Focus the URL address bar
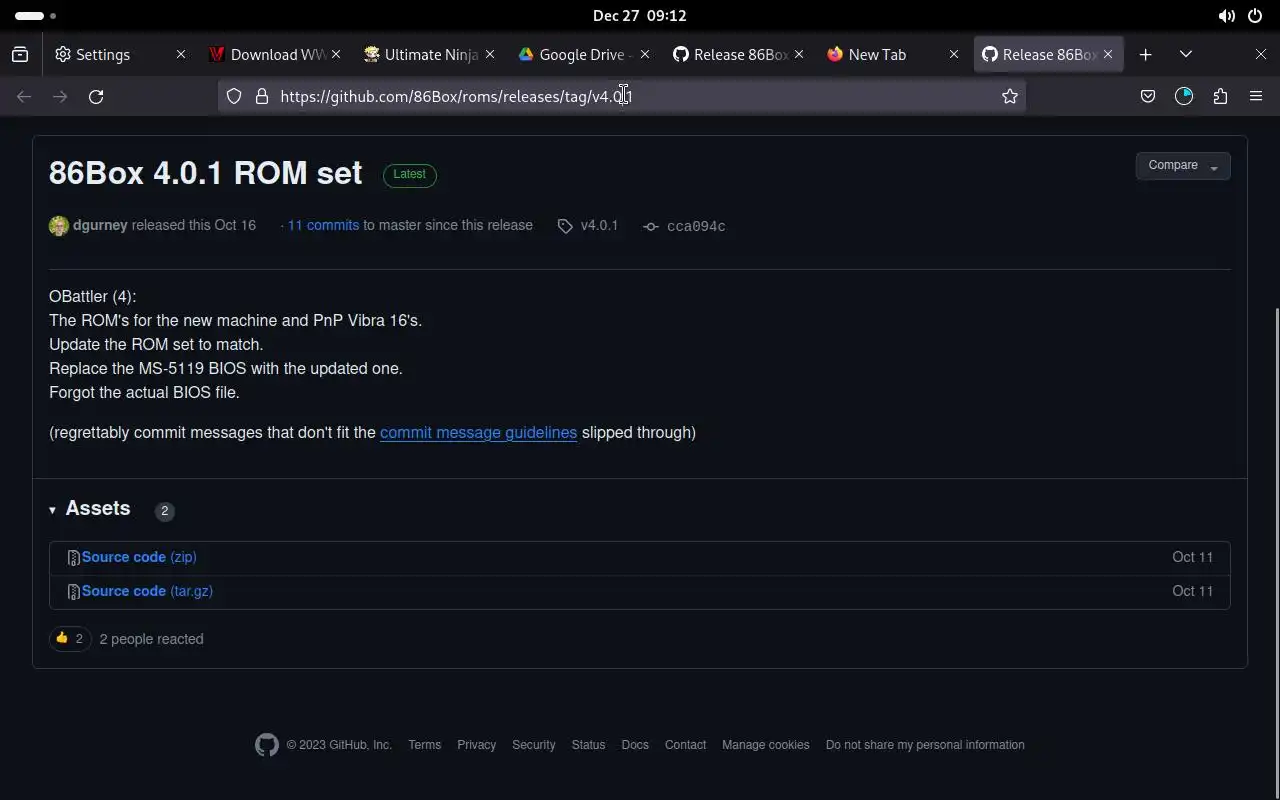Screen dimensions: 1280x800 (x=622, y=96)
